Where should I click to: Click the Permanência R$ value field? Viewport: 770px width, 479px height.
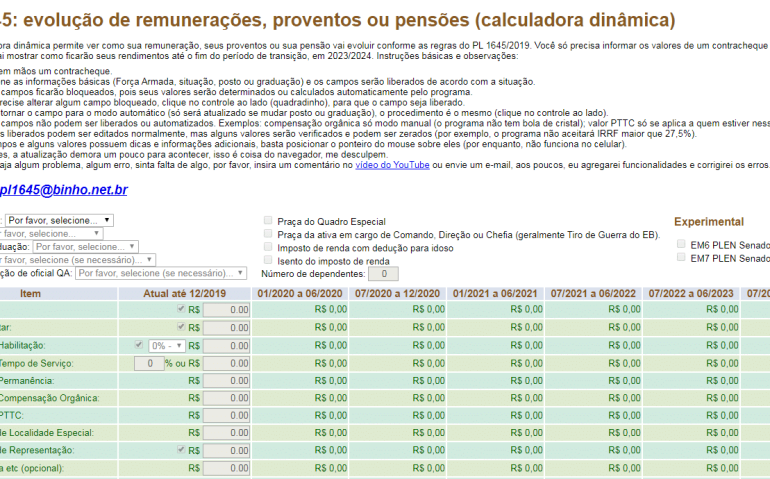(x=226, y=381)
